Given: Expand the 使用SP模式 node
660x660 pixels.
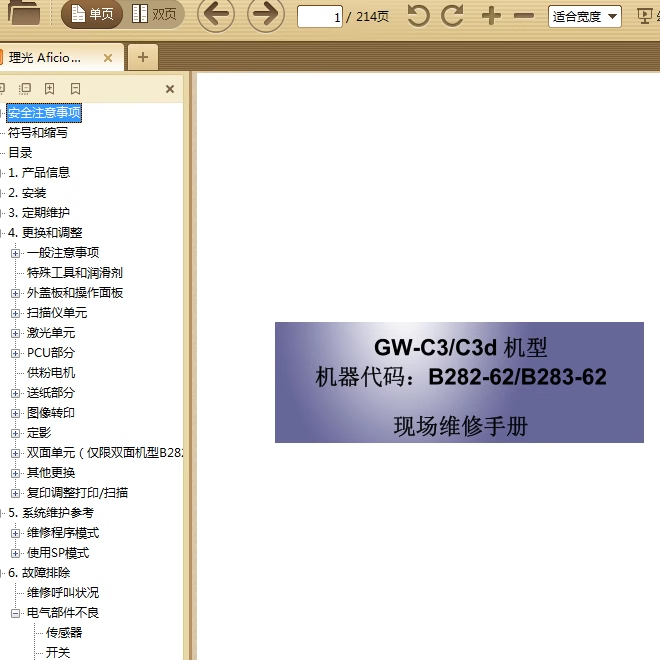Looking at the screenshot, I should (x=15, y=553).
